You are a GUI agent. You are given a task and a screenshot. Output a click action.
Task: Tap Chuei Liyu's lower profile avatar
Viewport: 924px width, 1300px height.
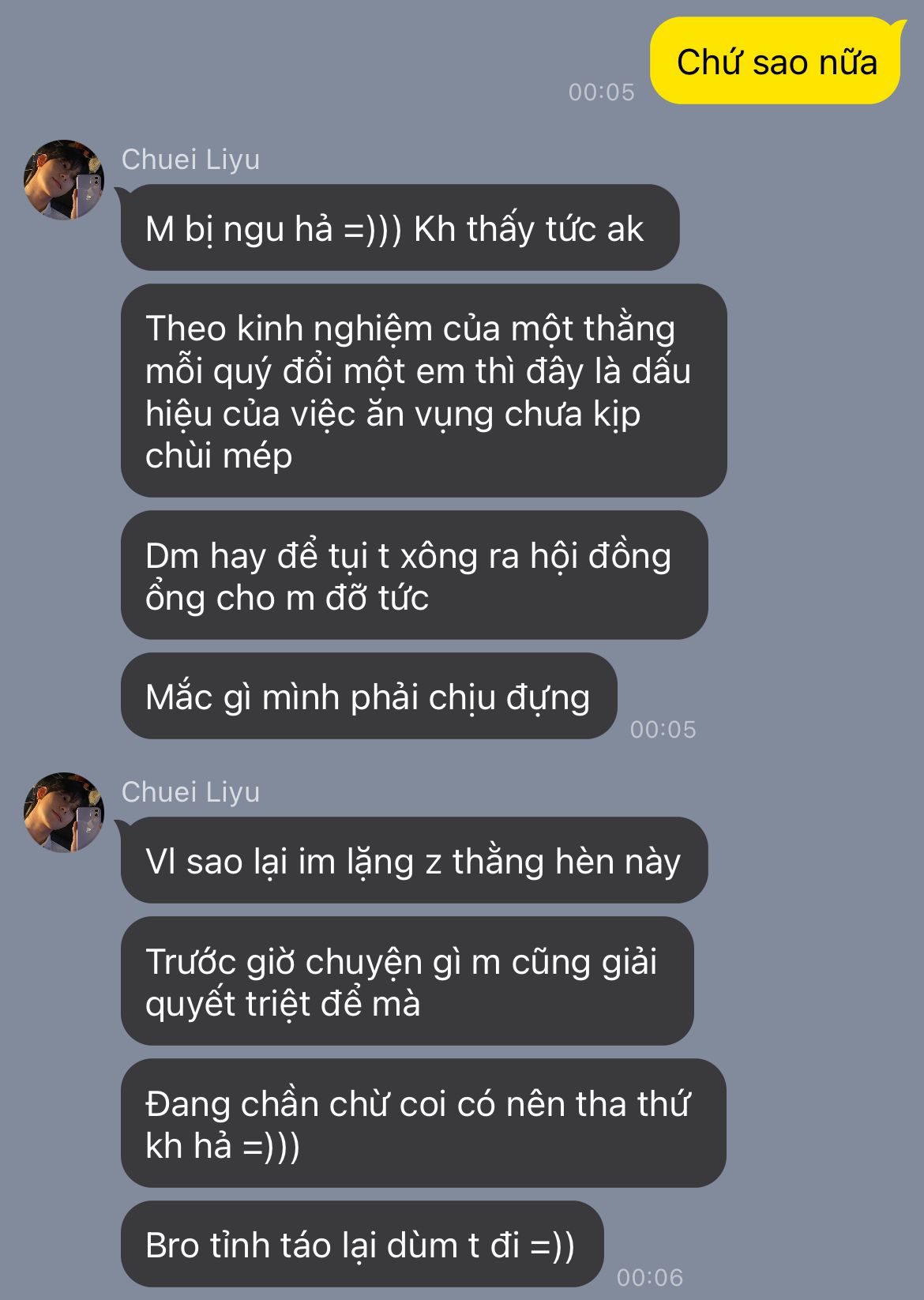[x=64, y=813]
